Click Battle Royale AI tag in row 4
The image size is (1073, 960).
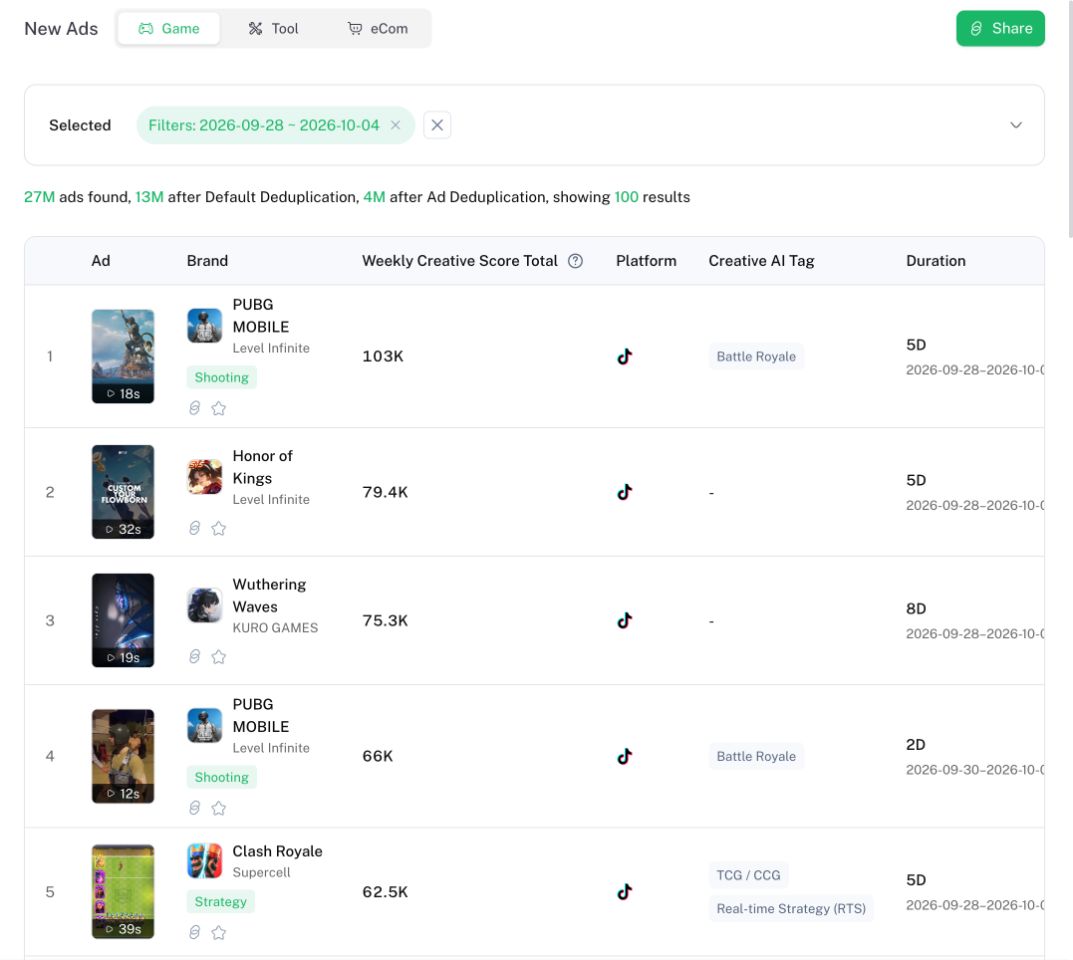[x=756, y=756]
